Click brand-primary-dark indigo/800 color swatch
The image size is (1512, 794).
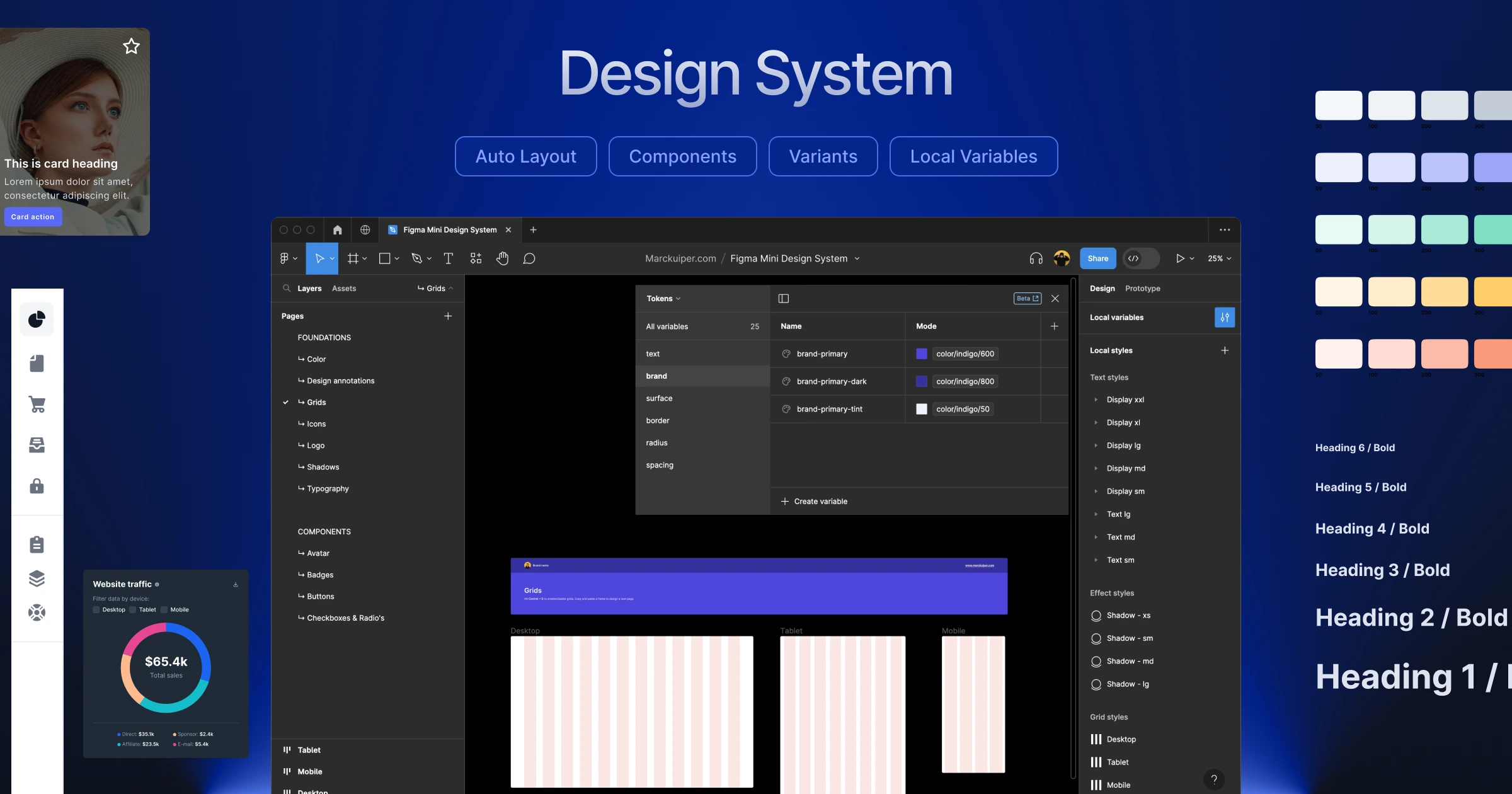coord(921,382)
